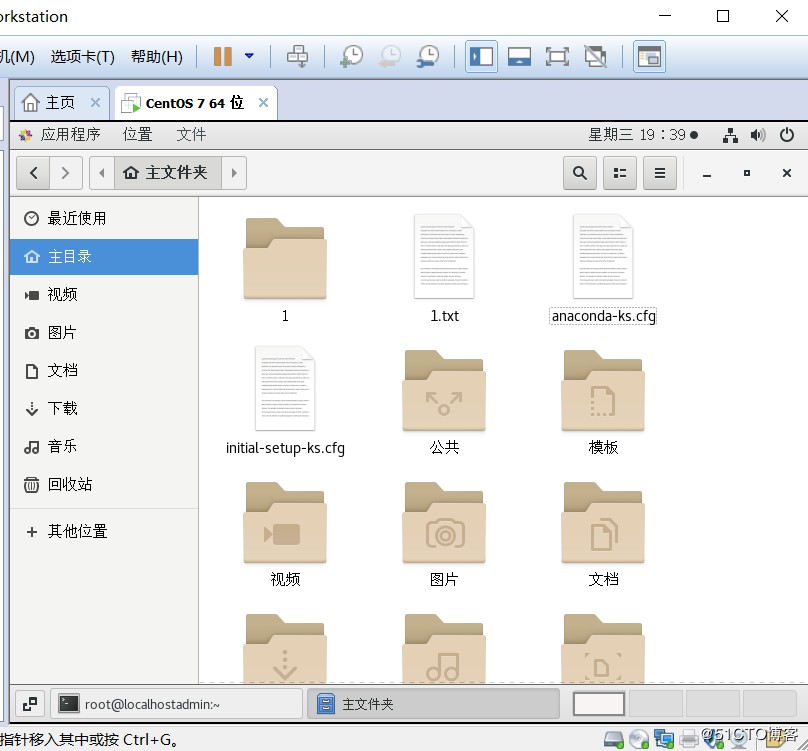The height and width of the screenshot is (751, 808).
Task: Expand path bar right arrow after 主文件夹
Action: tap(233, 173)
